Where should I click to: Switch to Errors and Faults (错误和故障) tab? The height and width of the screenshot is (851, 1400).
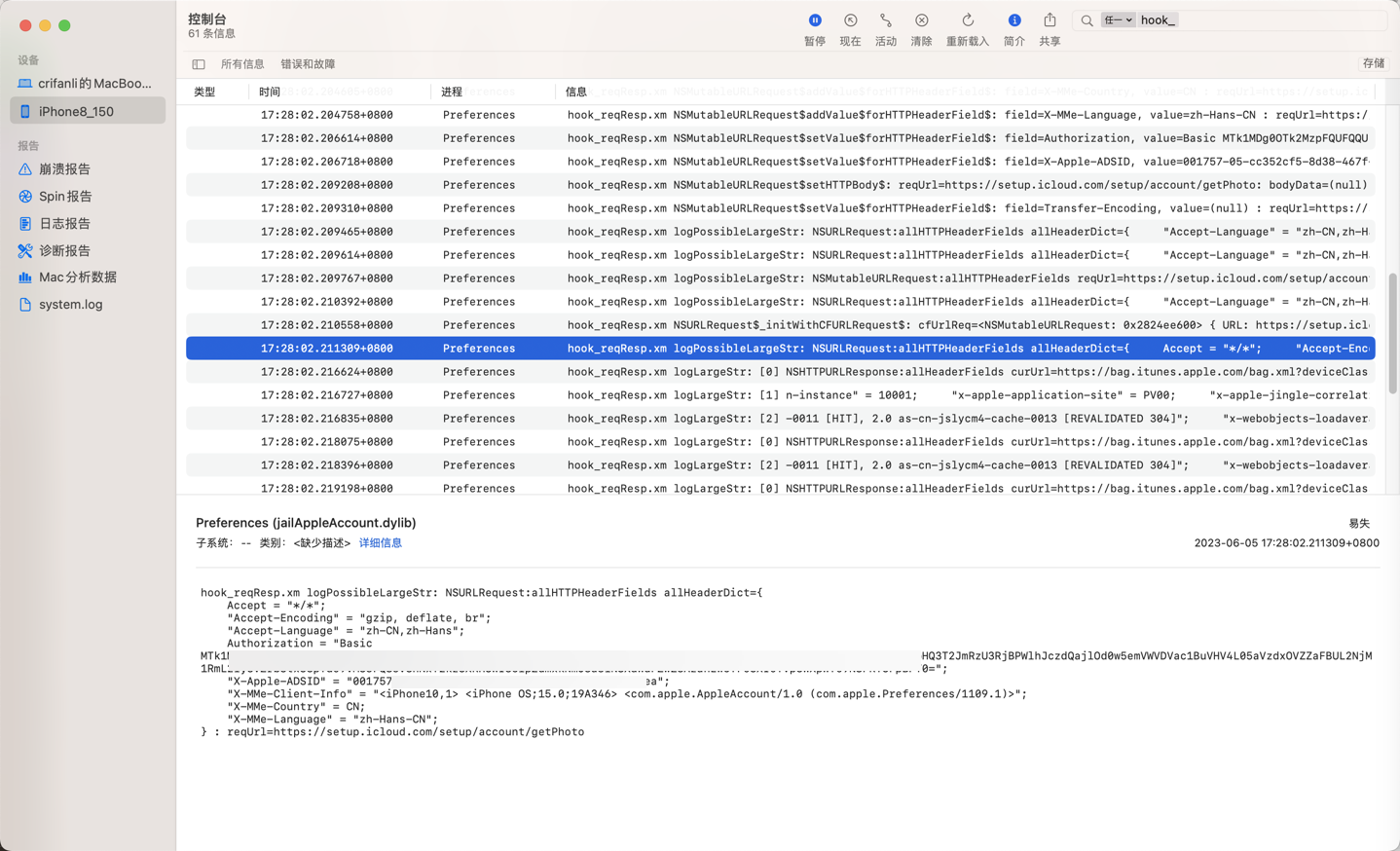click(308, 64)
